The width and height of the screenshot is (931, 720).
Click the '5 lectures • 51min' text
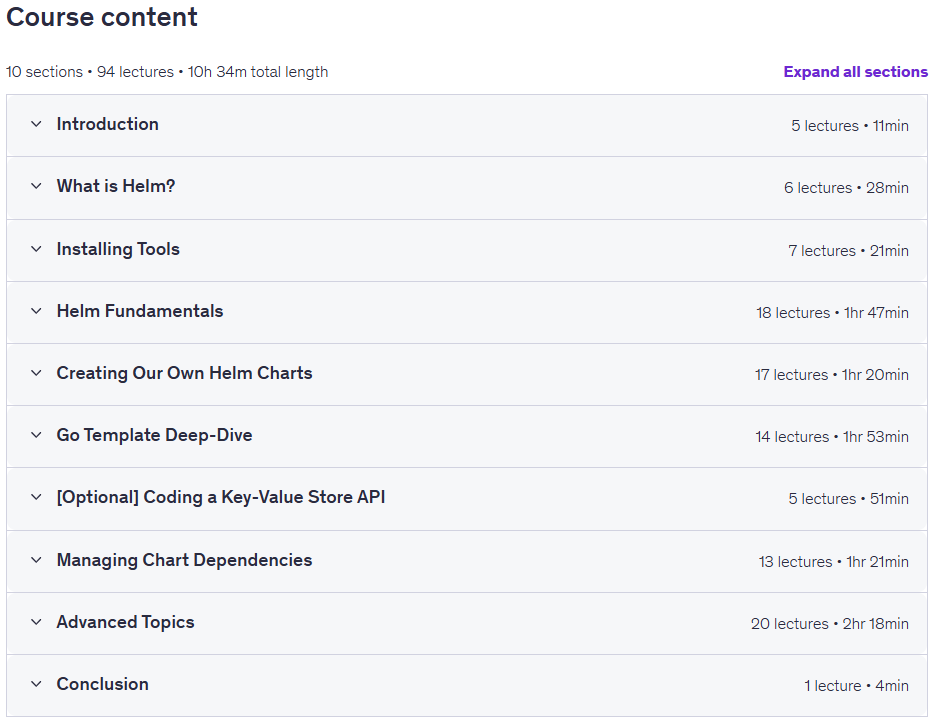pyautogui.click(x=848, y=499)
